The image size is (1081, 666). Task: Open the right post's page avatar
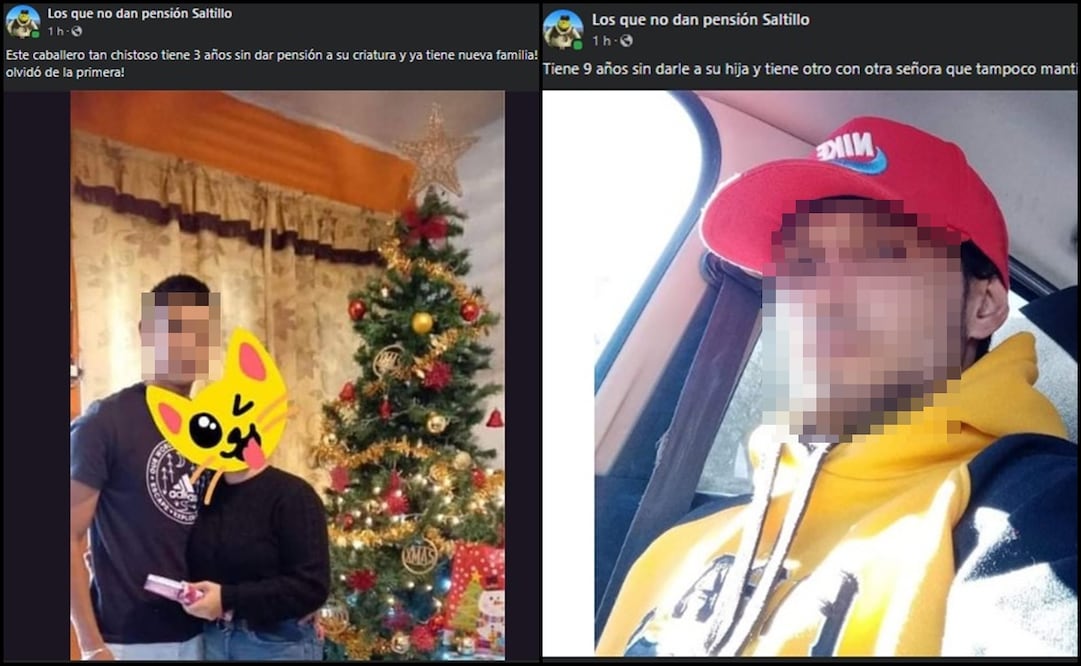(x=563, y=29)
